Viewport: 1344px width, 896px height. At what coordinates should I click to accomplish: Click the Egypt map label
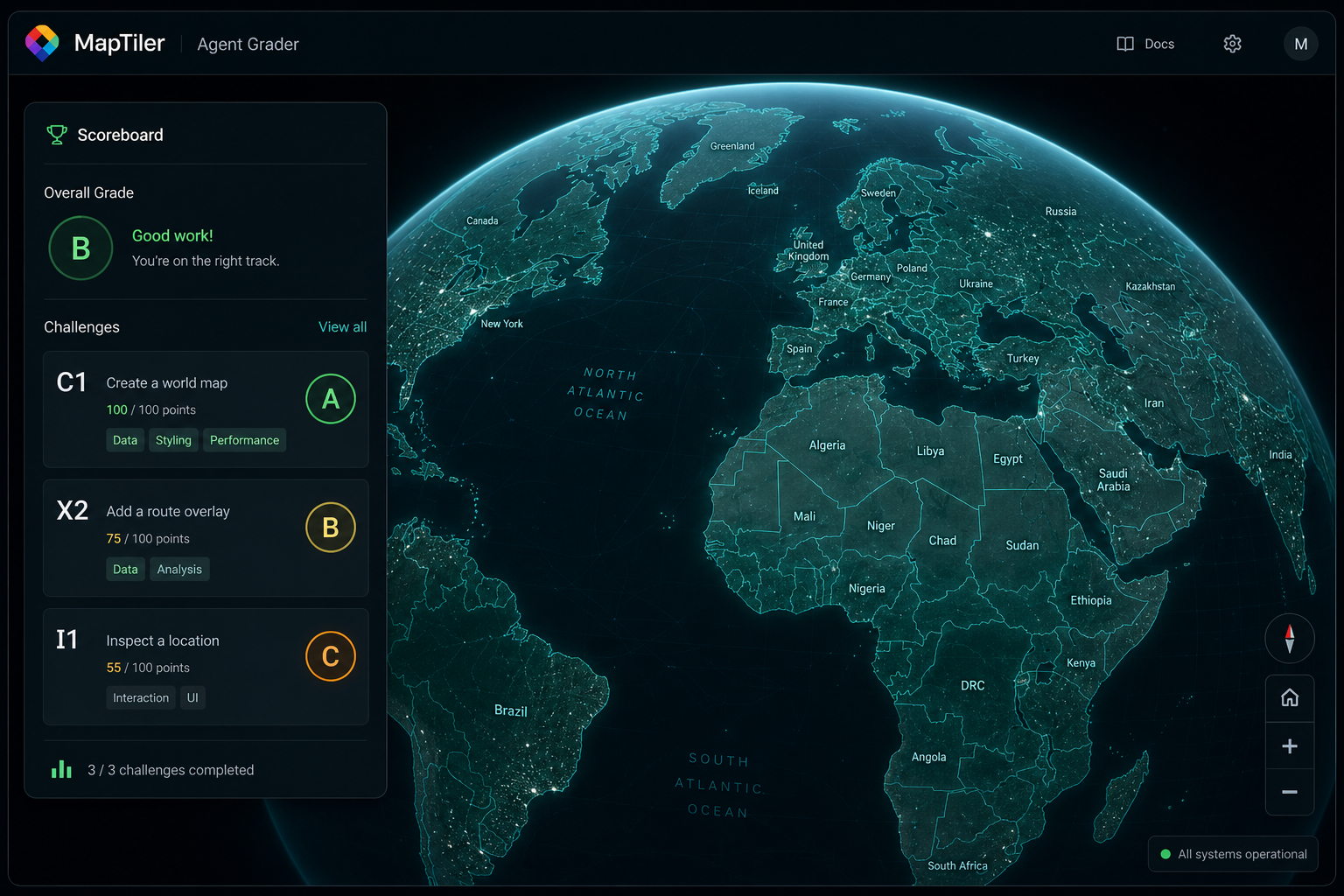coord(1007,458)
